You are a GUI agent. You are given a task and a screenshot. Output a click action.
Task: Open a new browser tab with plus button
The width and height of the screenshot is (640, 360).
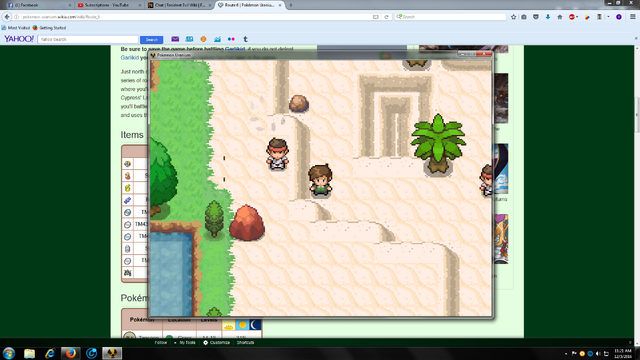(x=291, y=5)
